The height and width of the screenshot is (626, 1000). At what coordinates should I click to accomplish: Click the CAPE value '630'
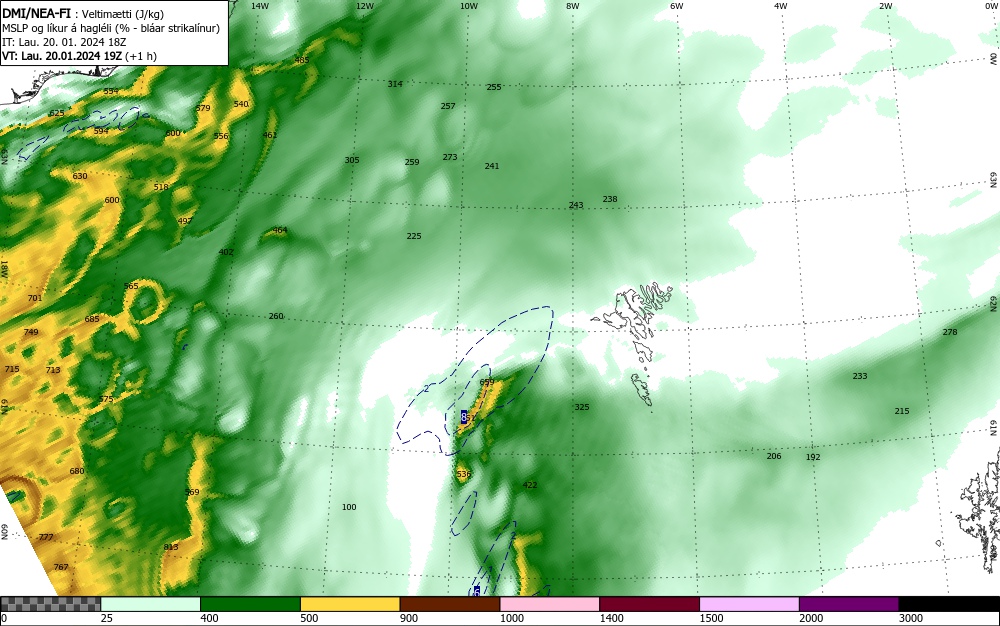[x=80, y=176]
